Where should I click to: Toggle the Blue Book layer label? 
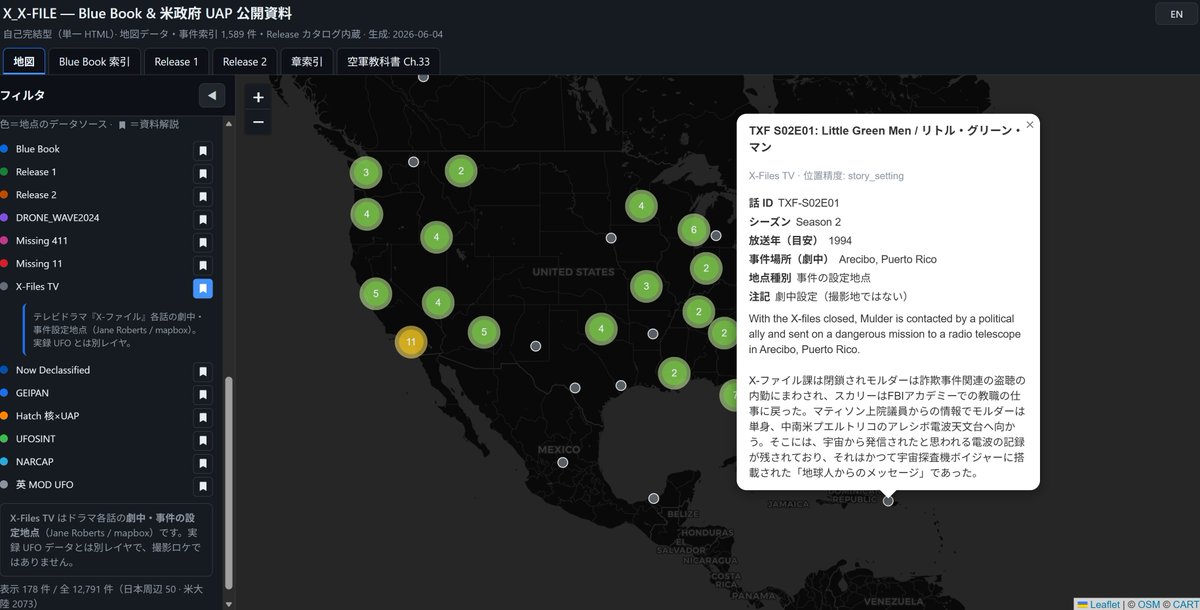click(x=38, y=149)
